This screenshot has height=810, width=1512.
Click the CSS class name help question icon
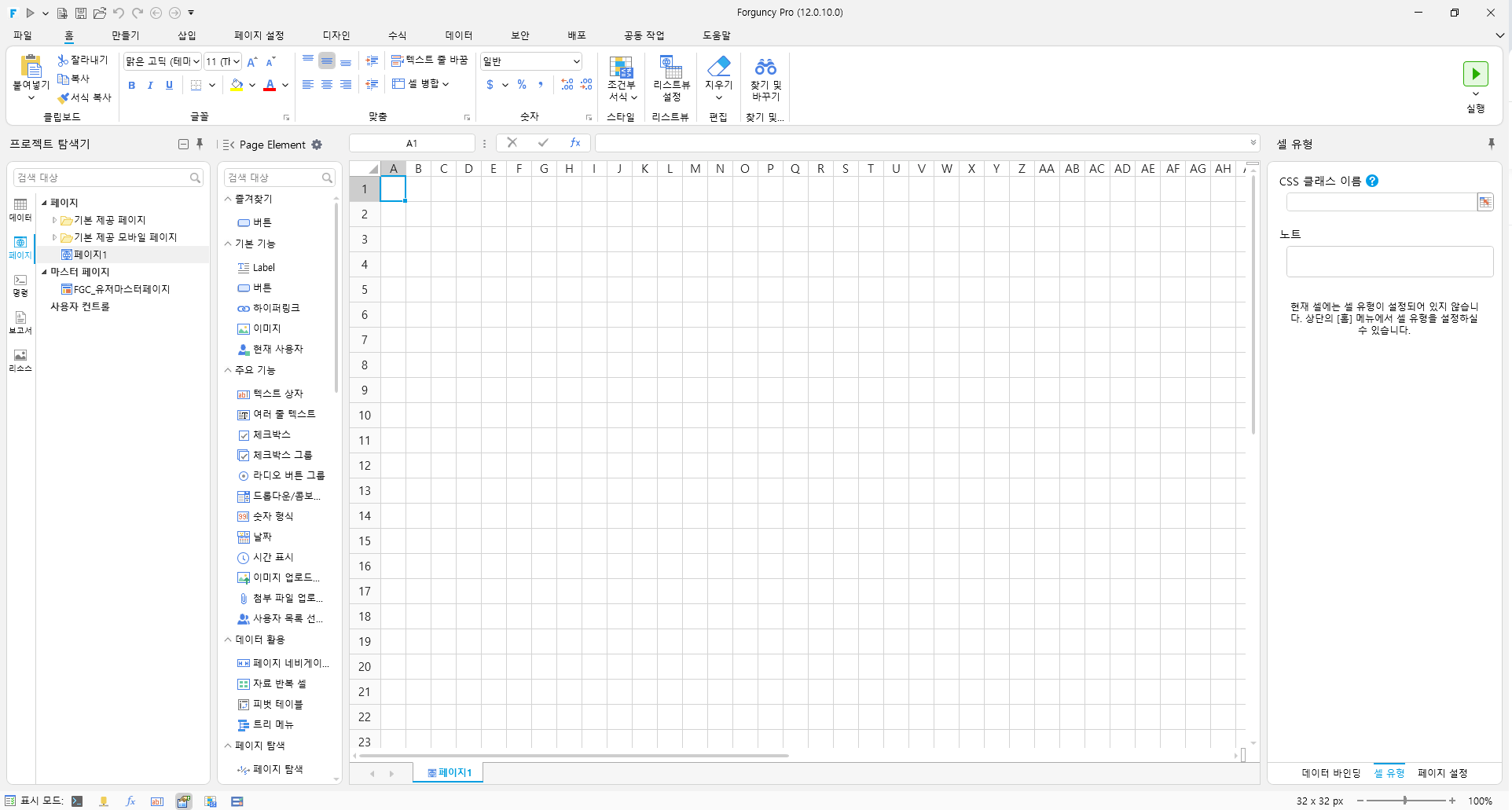click(x=1372, y=181)
